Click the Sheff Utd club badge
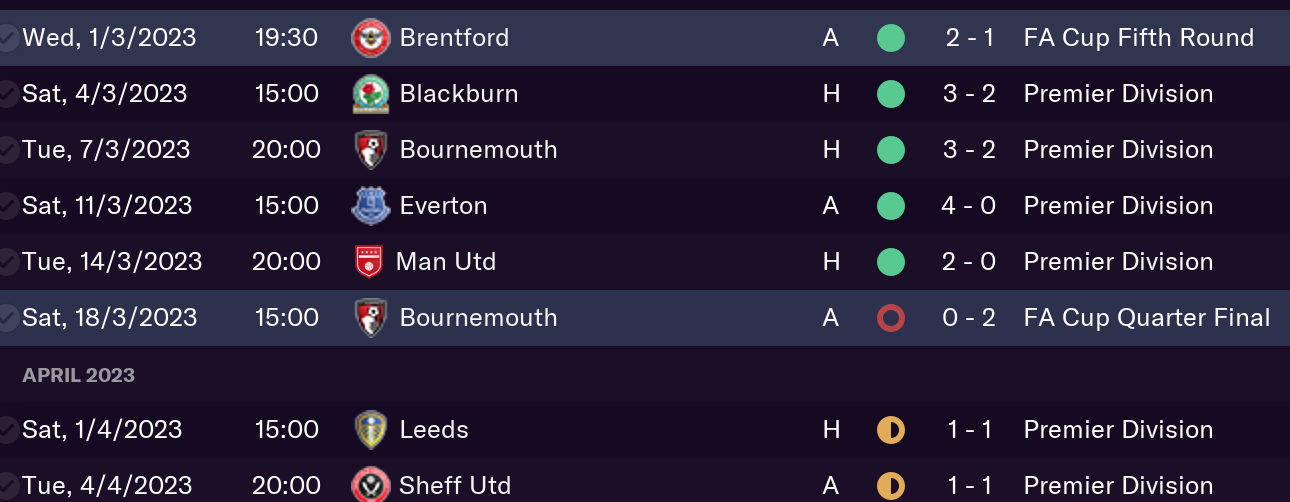 coord(371,486)
